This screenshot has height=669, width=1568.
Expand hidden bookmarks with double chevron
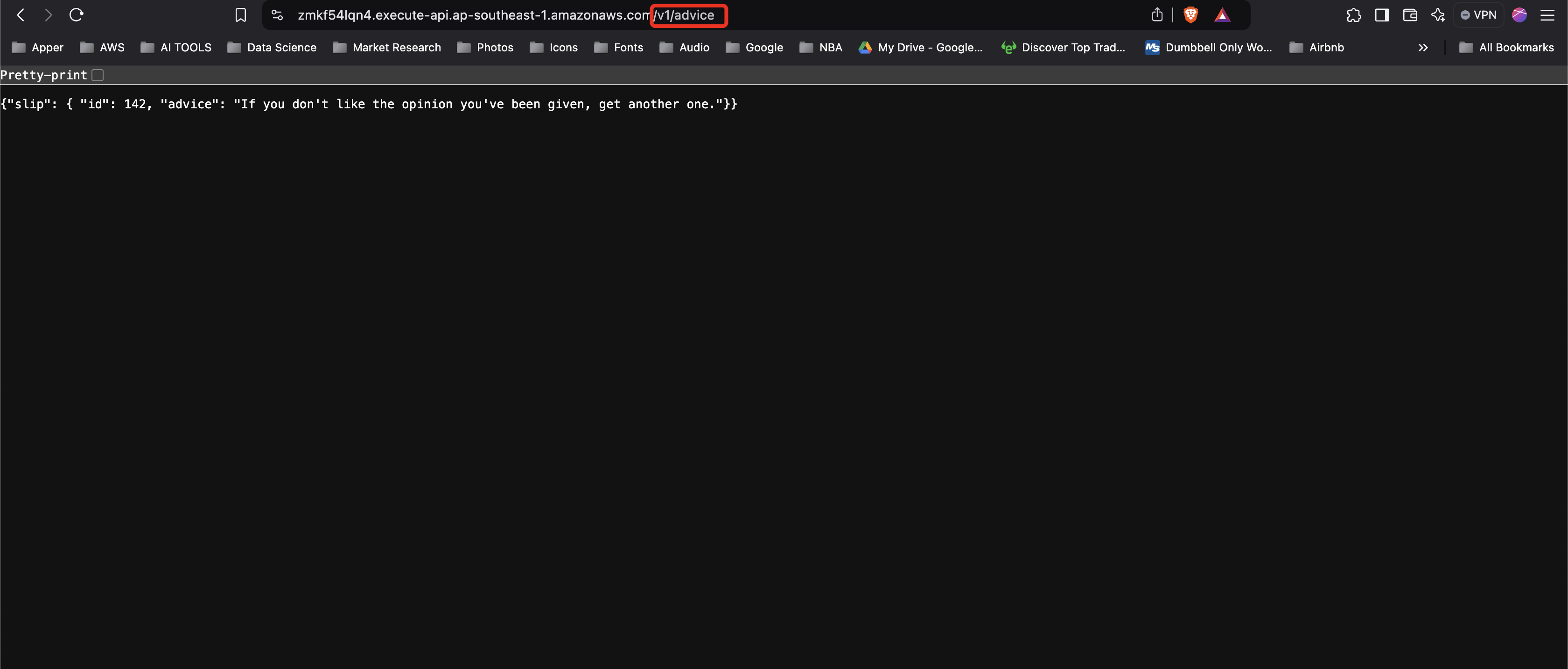coord(1422,48)
